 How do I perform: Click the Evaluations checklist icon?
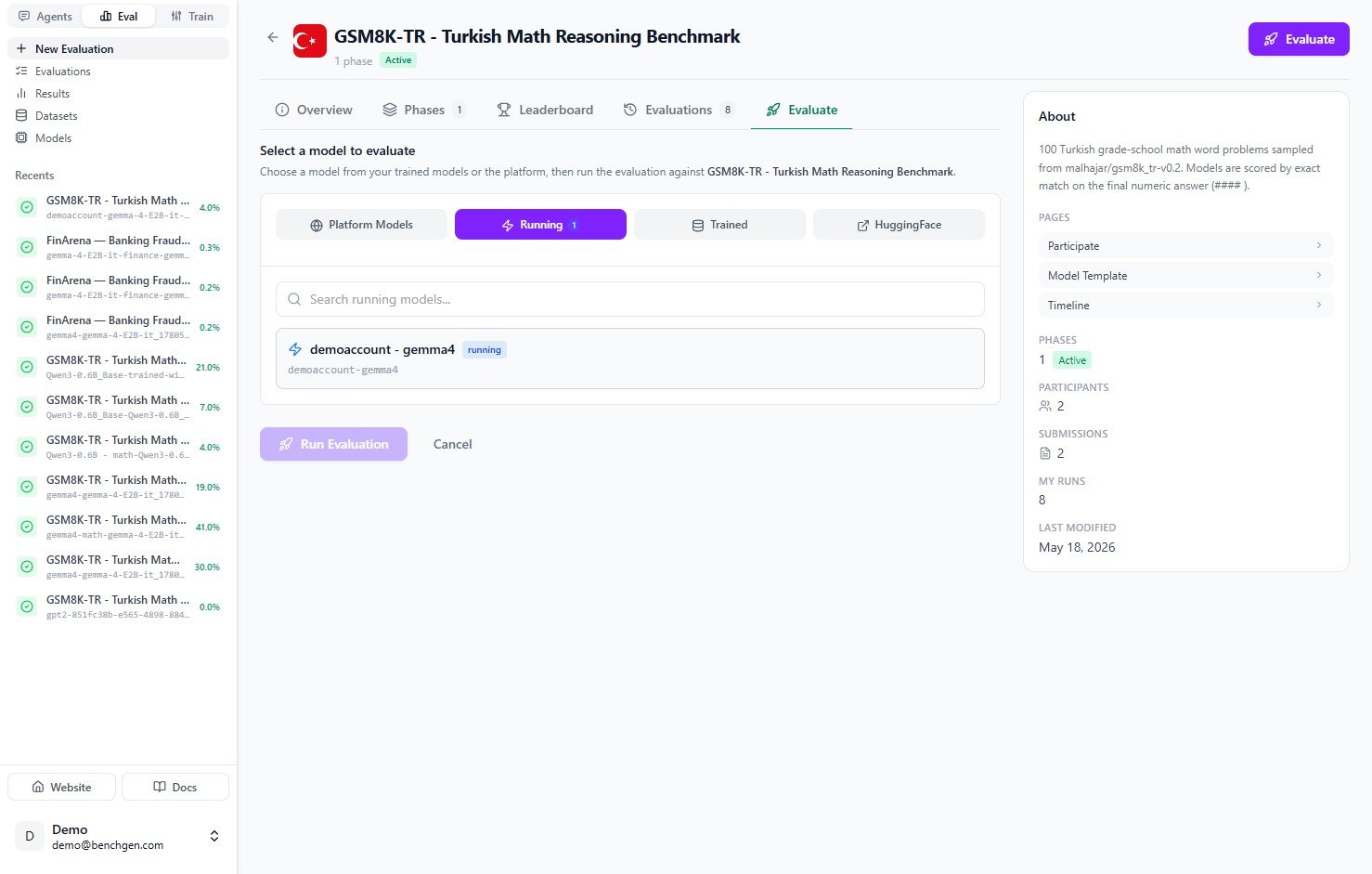[21, 71]
